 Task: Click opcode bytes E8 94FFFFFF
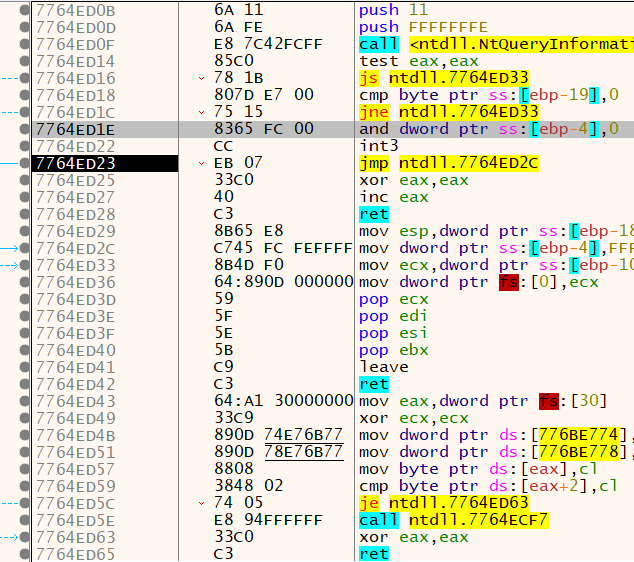point(268,520)
